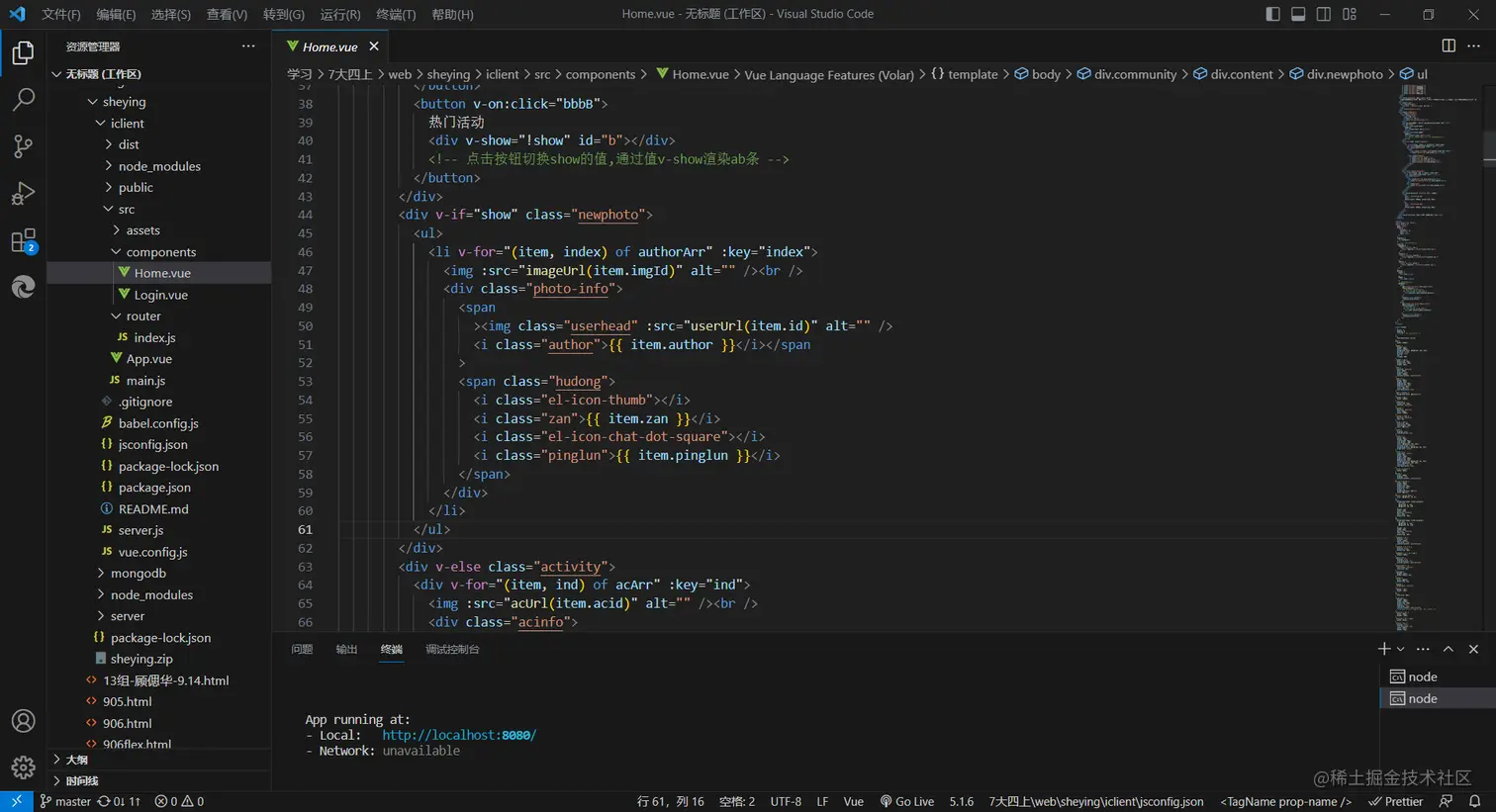Image resolution: width=1496 pixels, height=812 pixels.
Task: Open package.json in the explorer
Action: (154, 488)
